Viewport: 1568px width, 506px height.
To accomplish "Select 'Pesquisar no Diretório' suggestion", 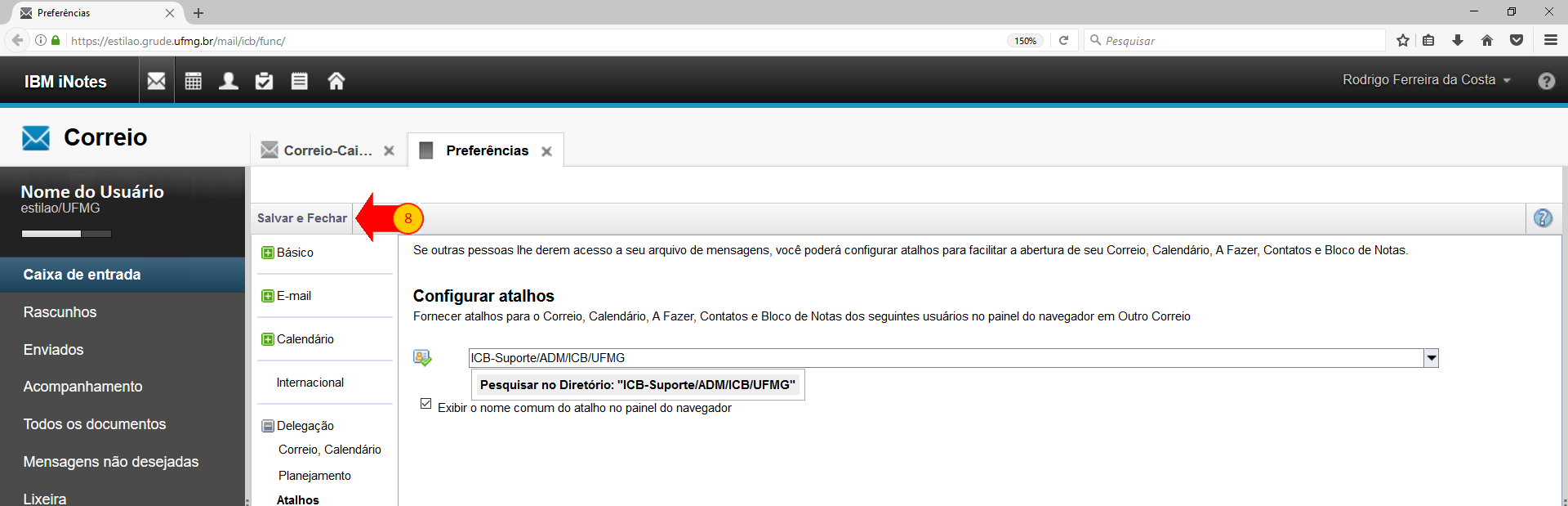I will tap(637, 385).
